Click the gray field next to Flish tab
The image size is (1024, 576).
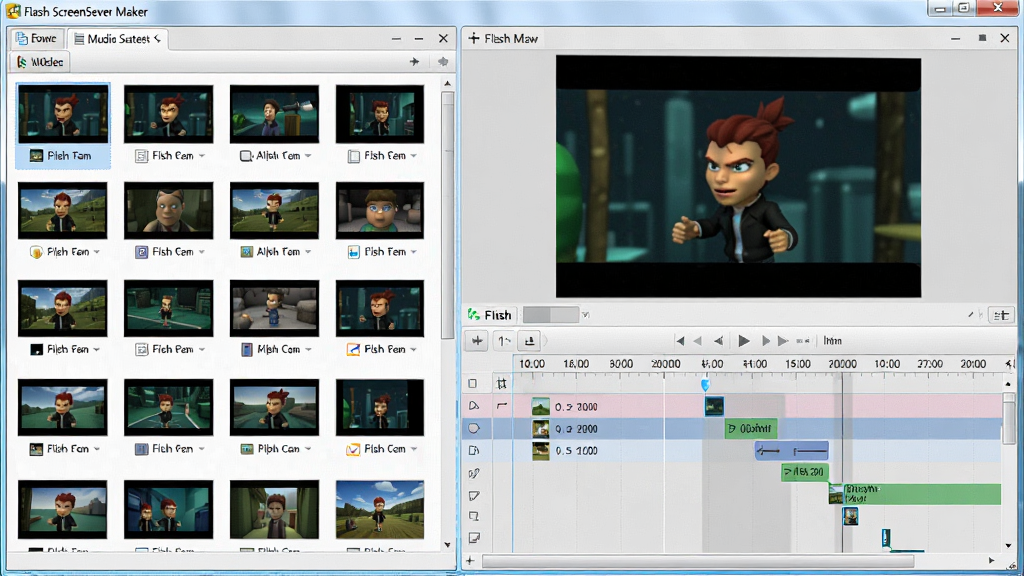pyautogui.click(x=551, y=315)
